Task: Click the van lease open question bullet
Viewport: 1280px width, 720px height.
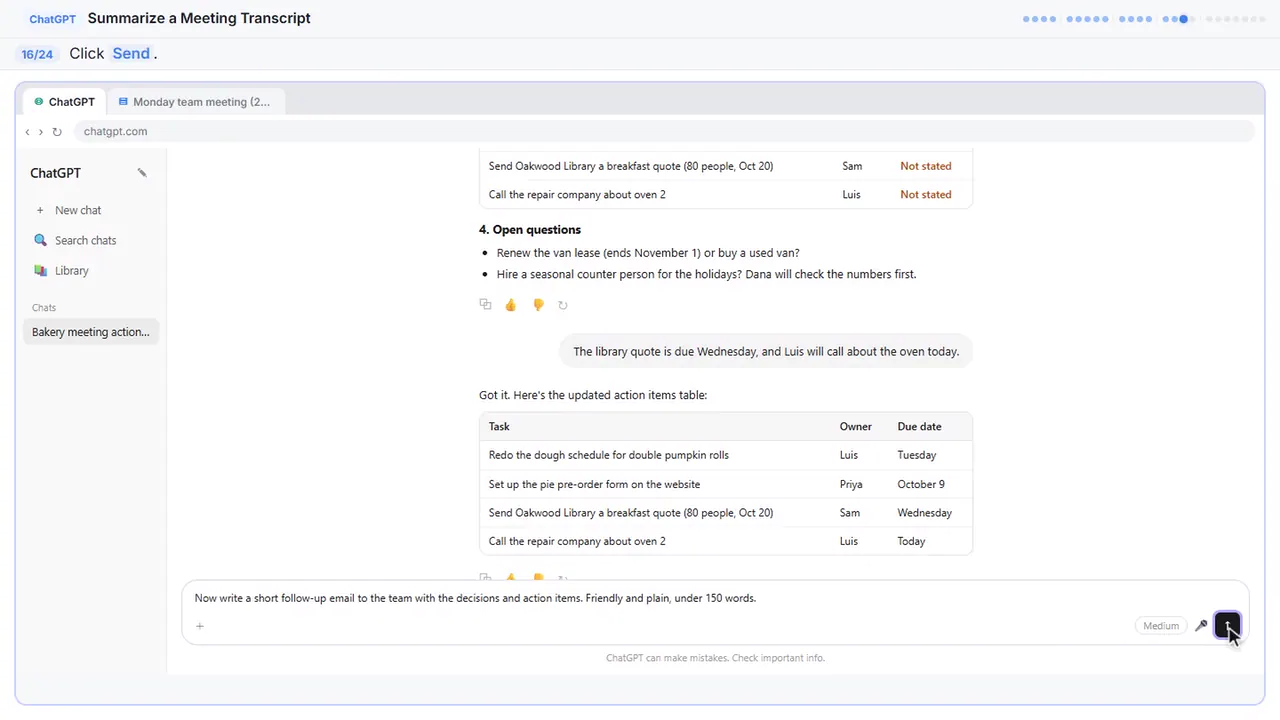Action: click(648, 253)
